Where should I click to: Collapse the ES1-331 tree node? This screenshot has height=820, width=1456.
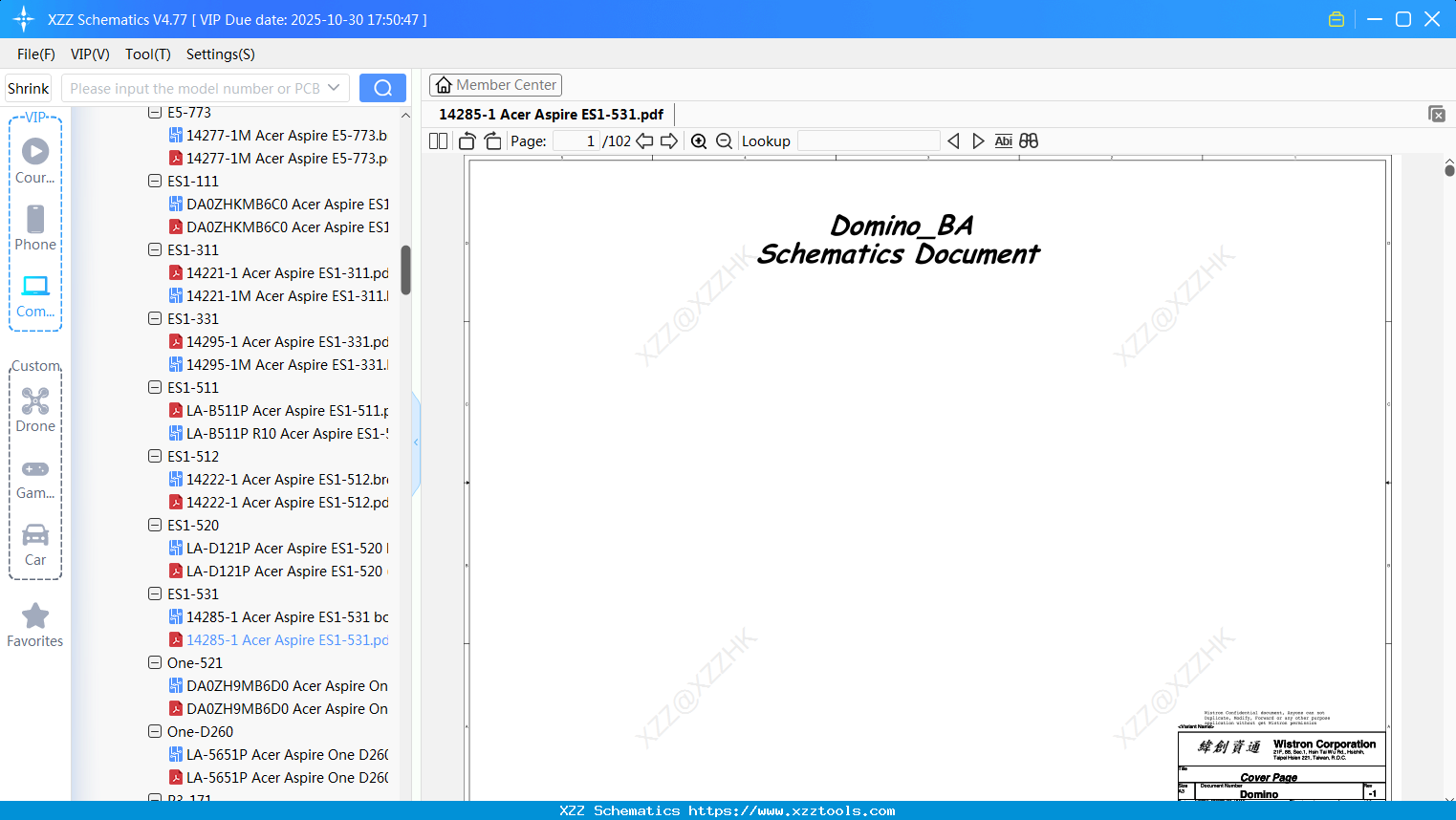(x=155, y=318)
